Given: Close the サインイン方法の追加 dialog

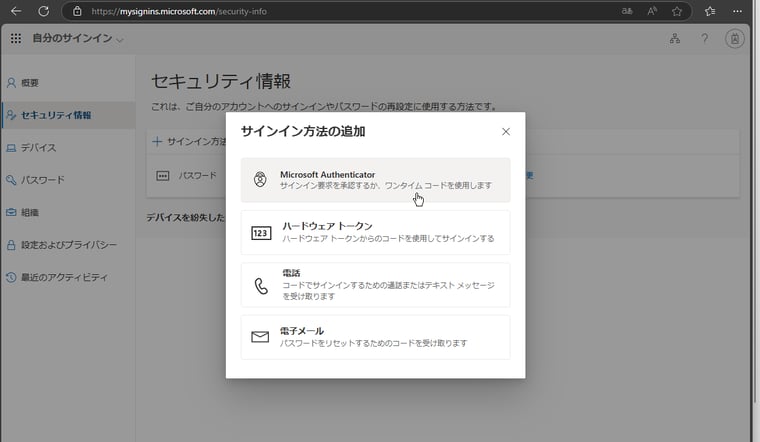Looking at the screenshot, I should (506, 131).
